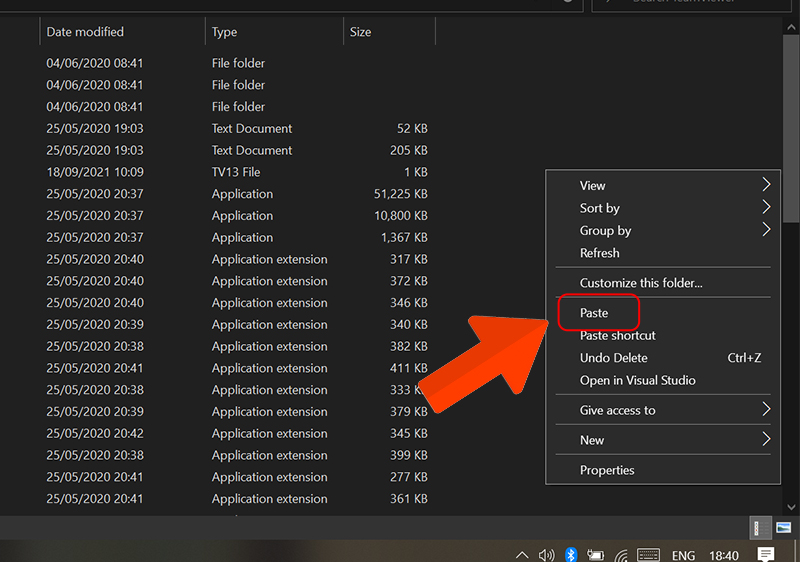Show hidden tray icons chevron

coord(522,555)
